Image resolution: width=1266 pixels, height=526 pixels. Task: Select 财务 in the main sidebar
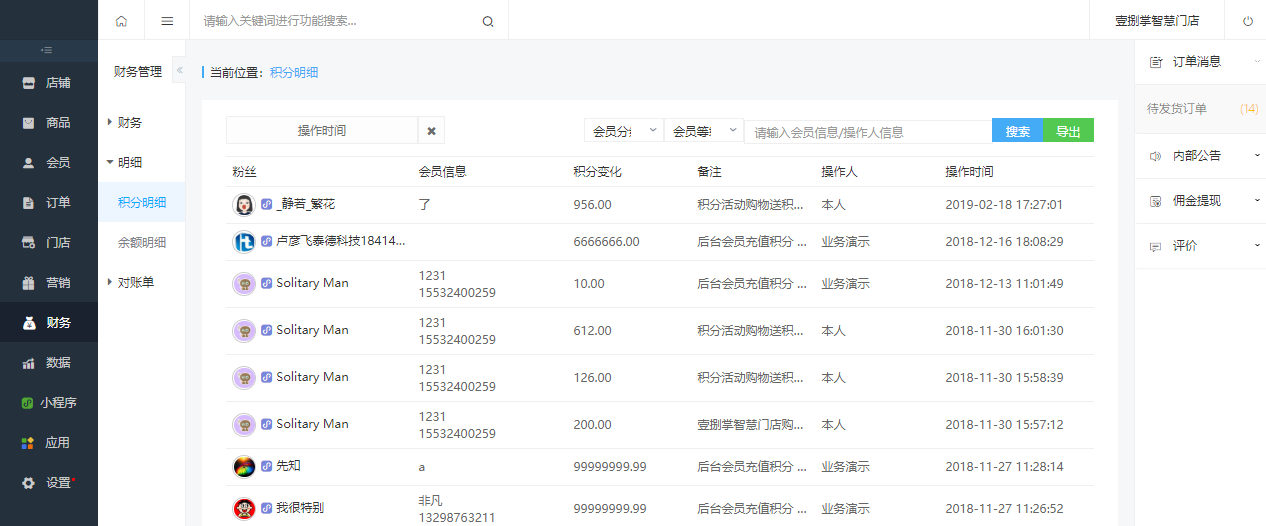coord(49,323)
